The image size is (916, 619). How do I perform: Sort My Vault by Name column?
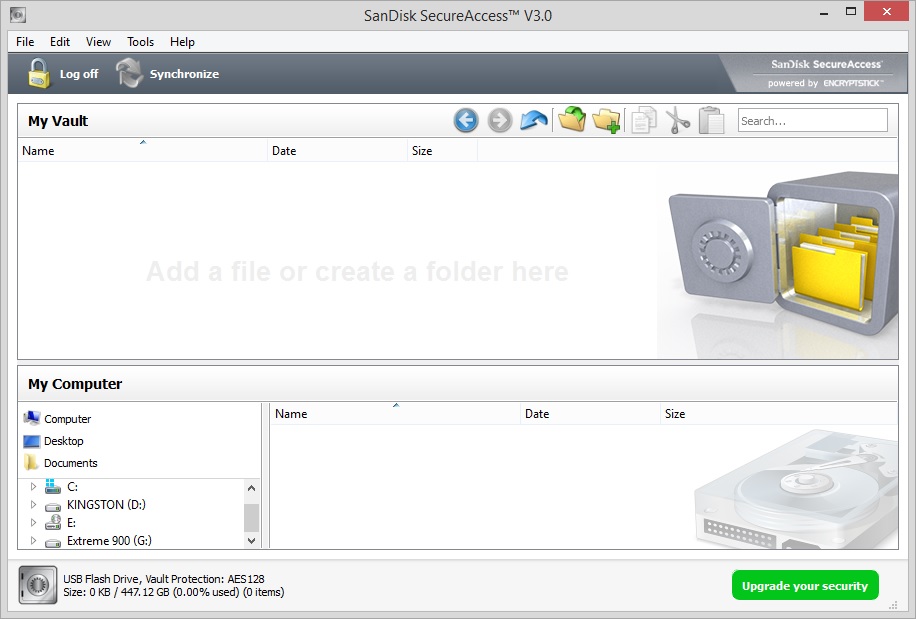(143, 150)
